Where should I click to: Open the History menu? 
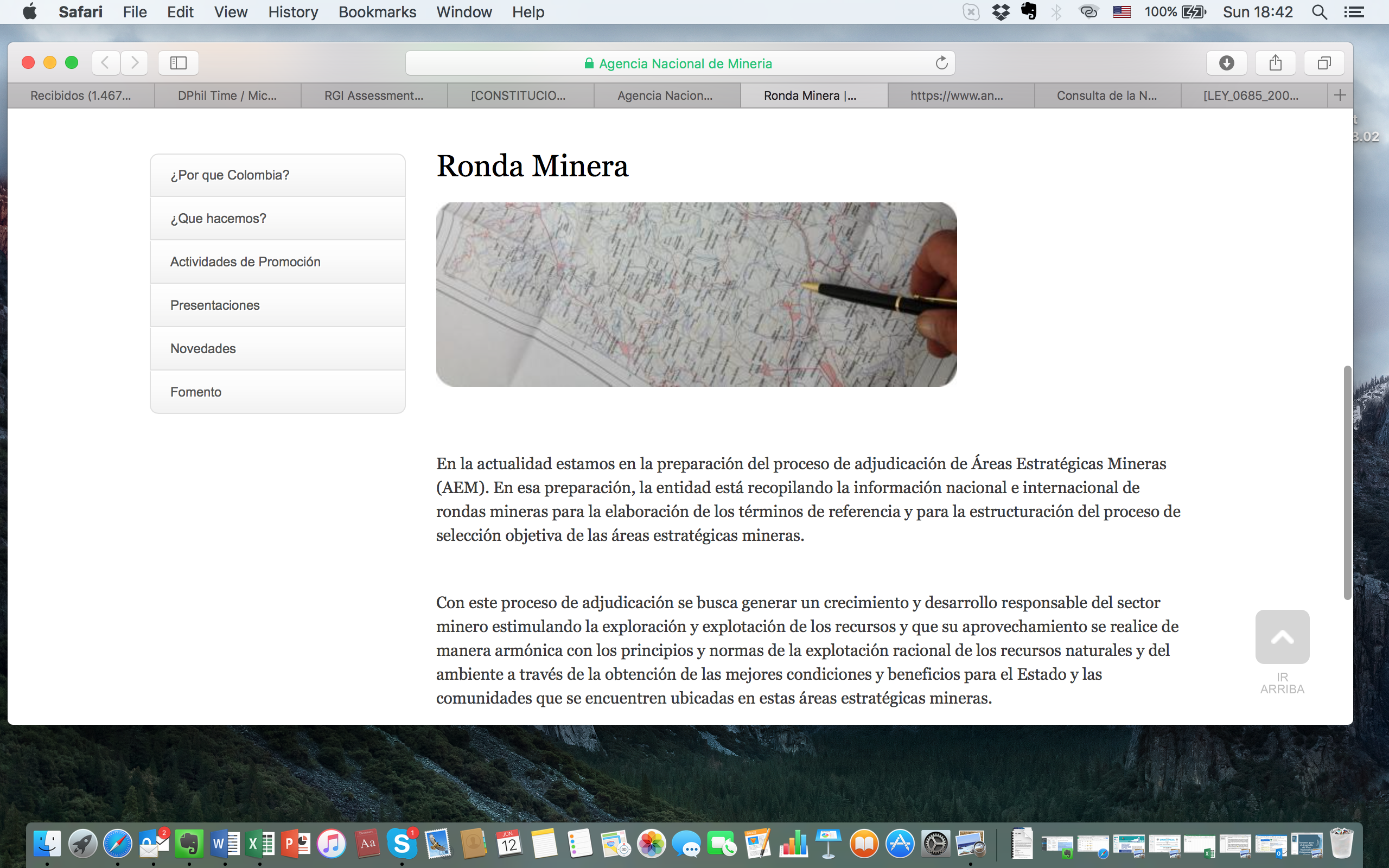tap(294, 11)
